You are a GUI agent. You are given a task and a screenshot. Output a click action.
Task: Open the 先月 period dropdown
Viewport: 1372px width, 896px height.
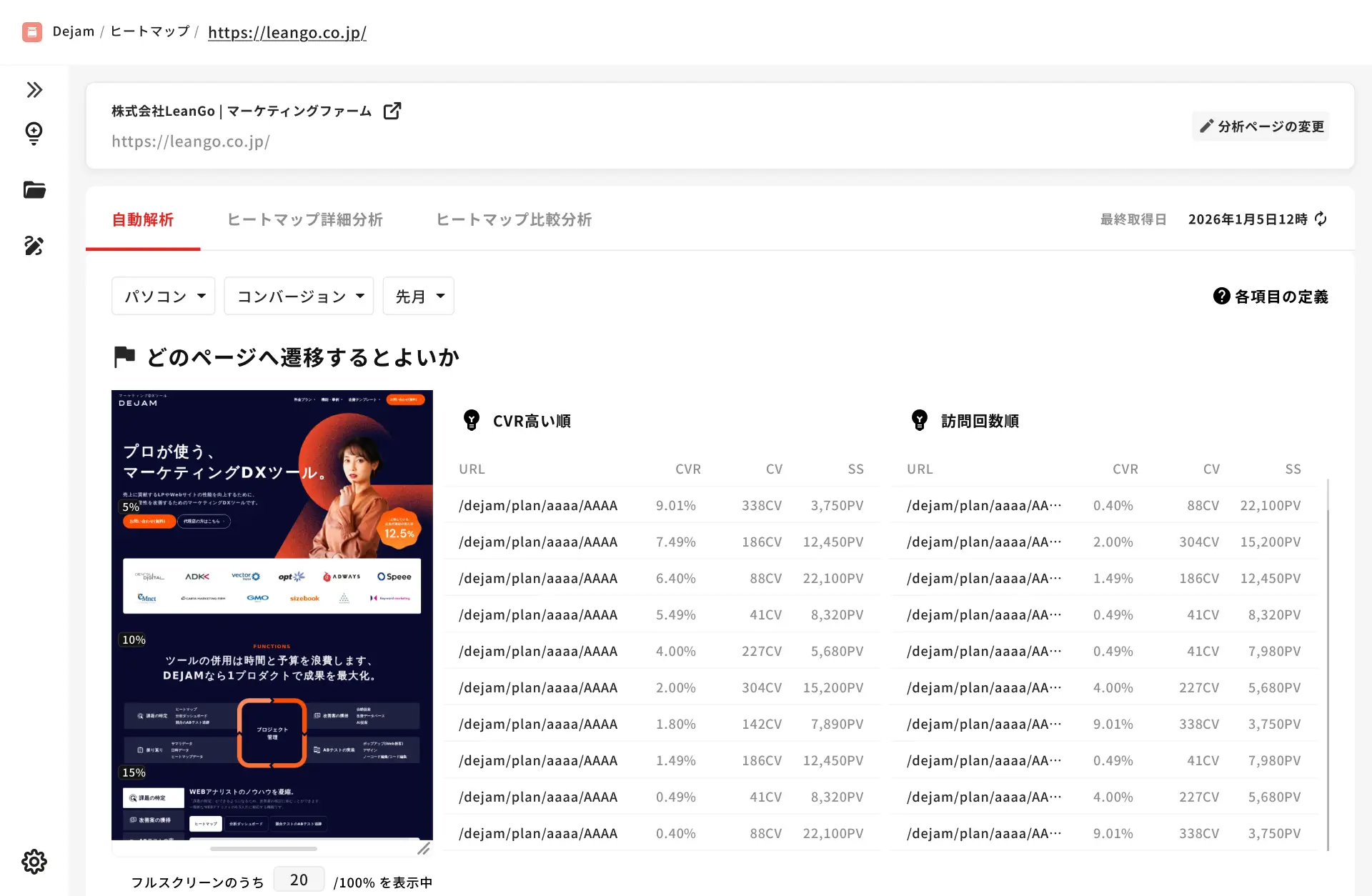coord(419,296)
